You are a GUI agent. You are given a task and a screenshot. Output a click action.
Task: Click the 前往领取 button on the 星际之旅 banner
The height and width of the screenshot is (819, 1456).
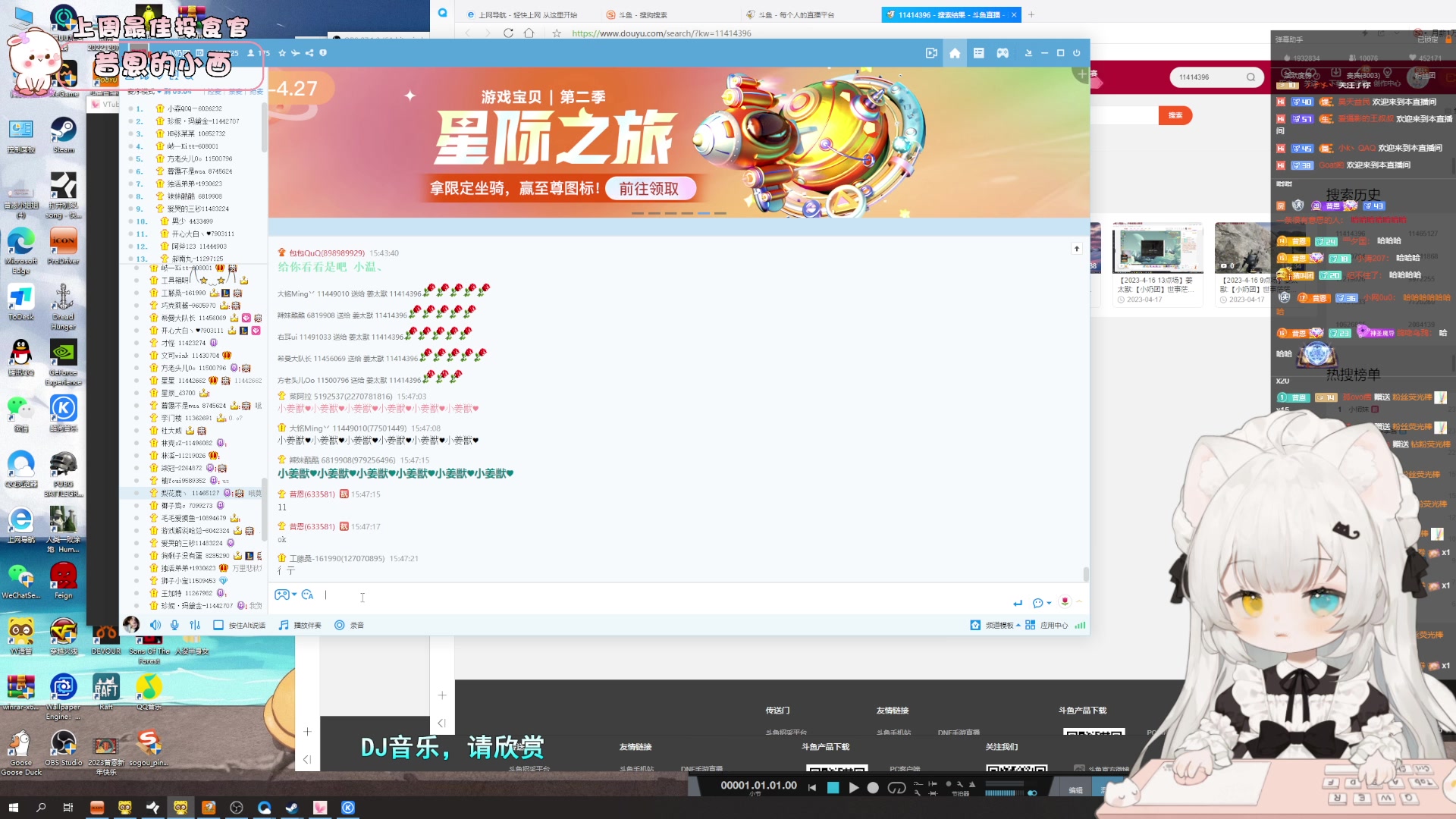tap(651, 188)
